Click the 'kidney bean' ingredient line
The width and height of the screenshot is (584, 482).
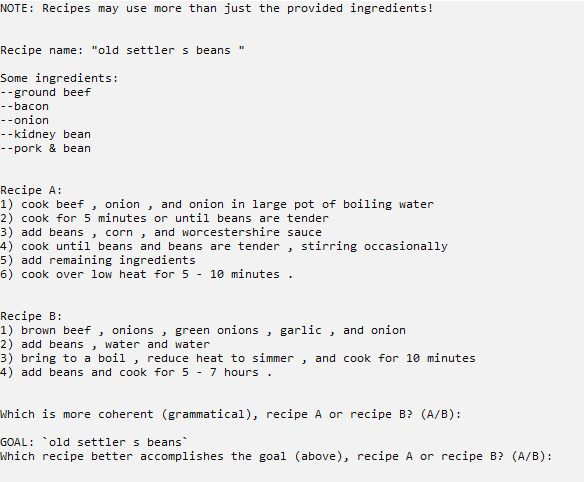45,134
